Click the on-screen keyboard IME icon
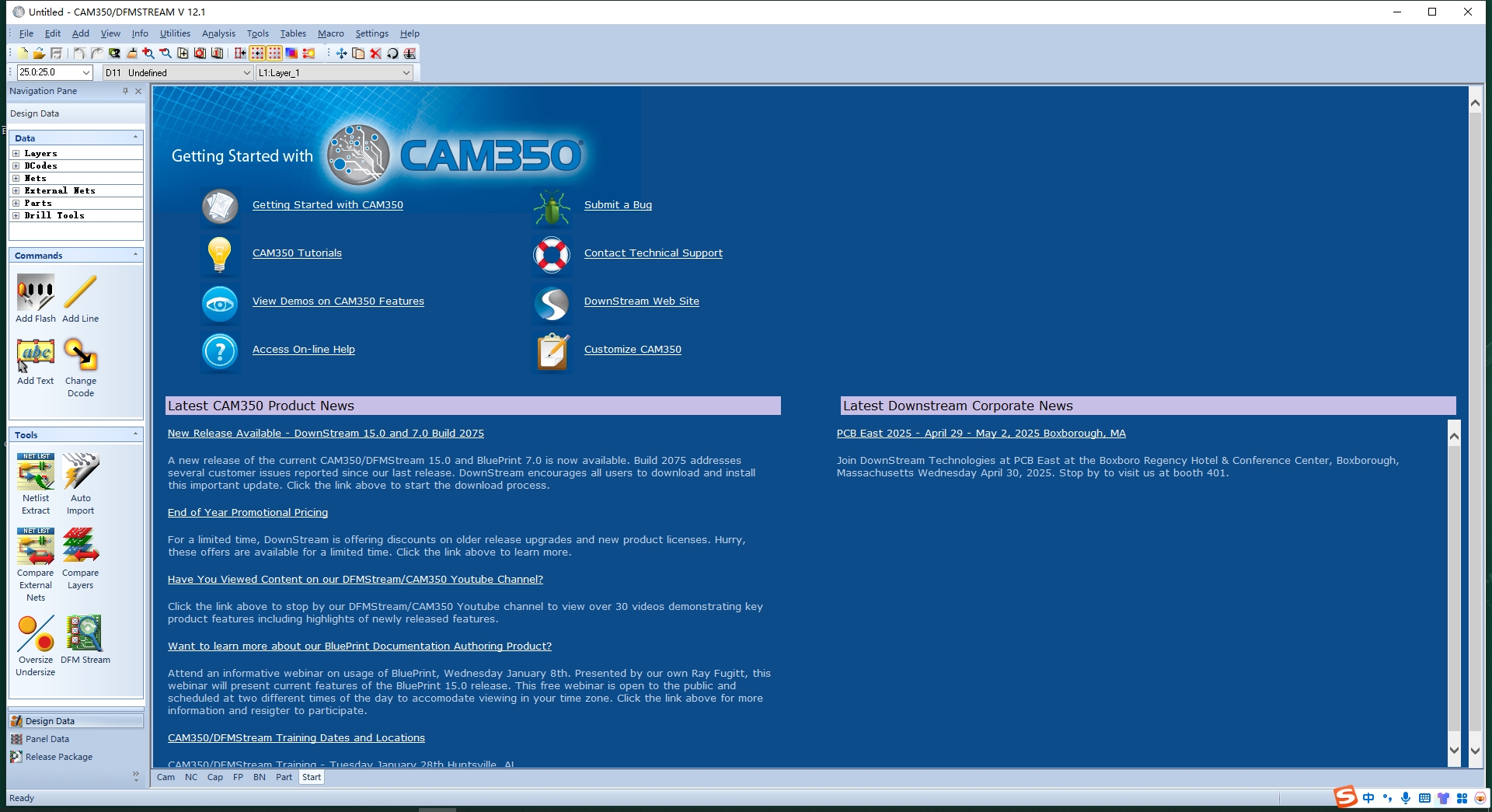The width and height of the screenshot is (1492, 812). click(1424, 798)
